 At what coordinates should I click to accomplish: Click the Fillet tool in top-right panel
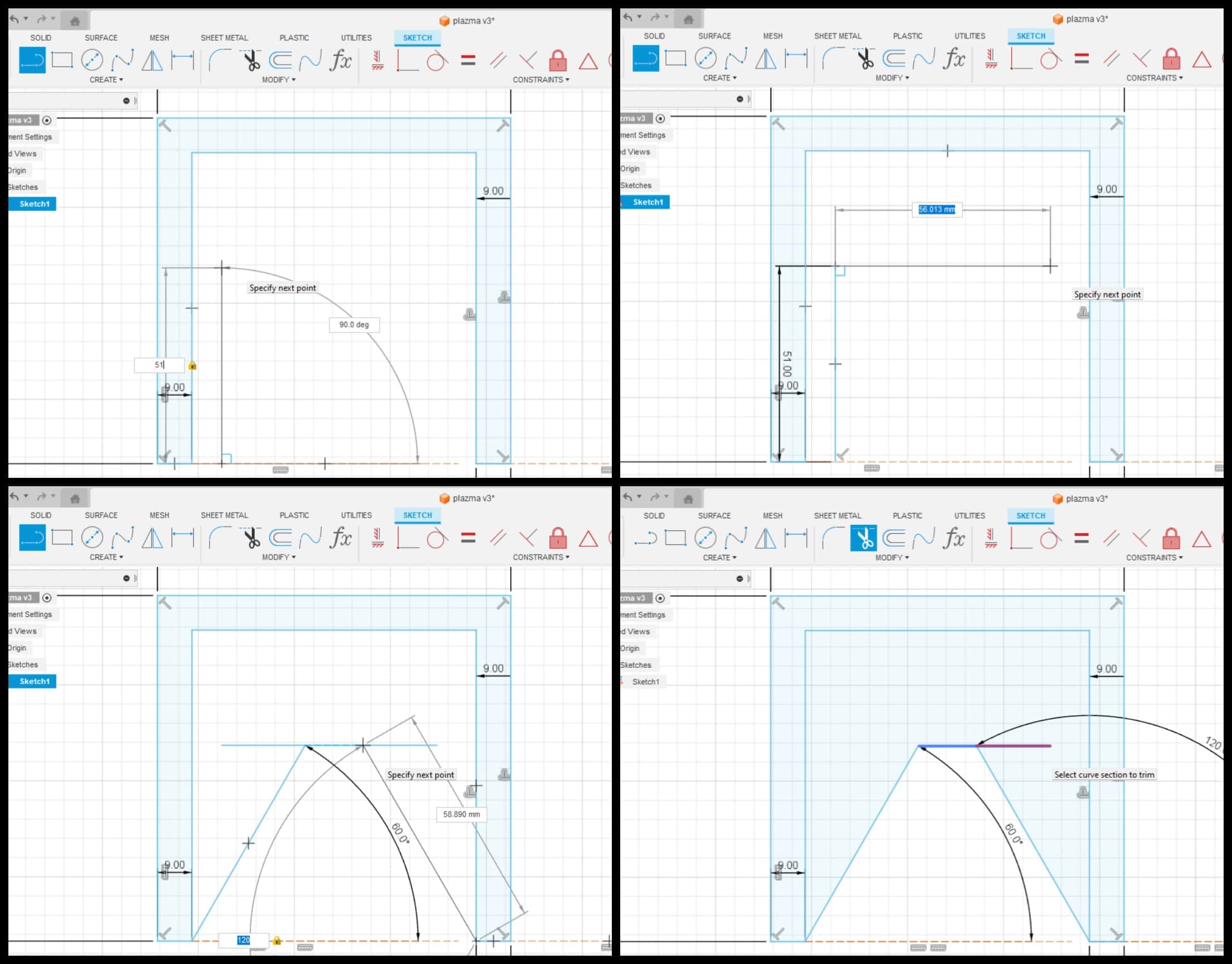point(833,58)
